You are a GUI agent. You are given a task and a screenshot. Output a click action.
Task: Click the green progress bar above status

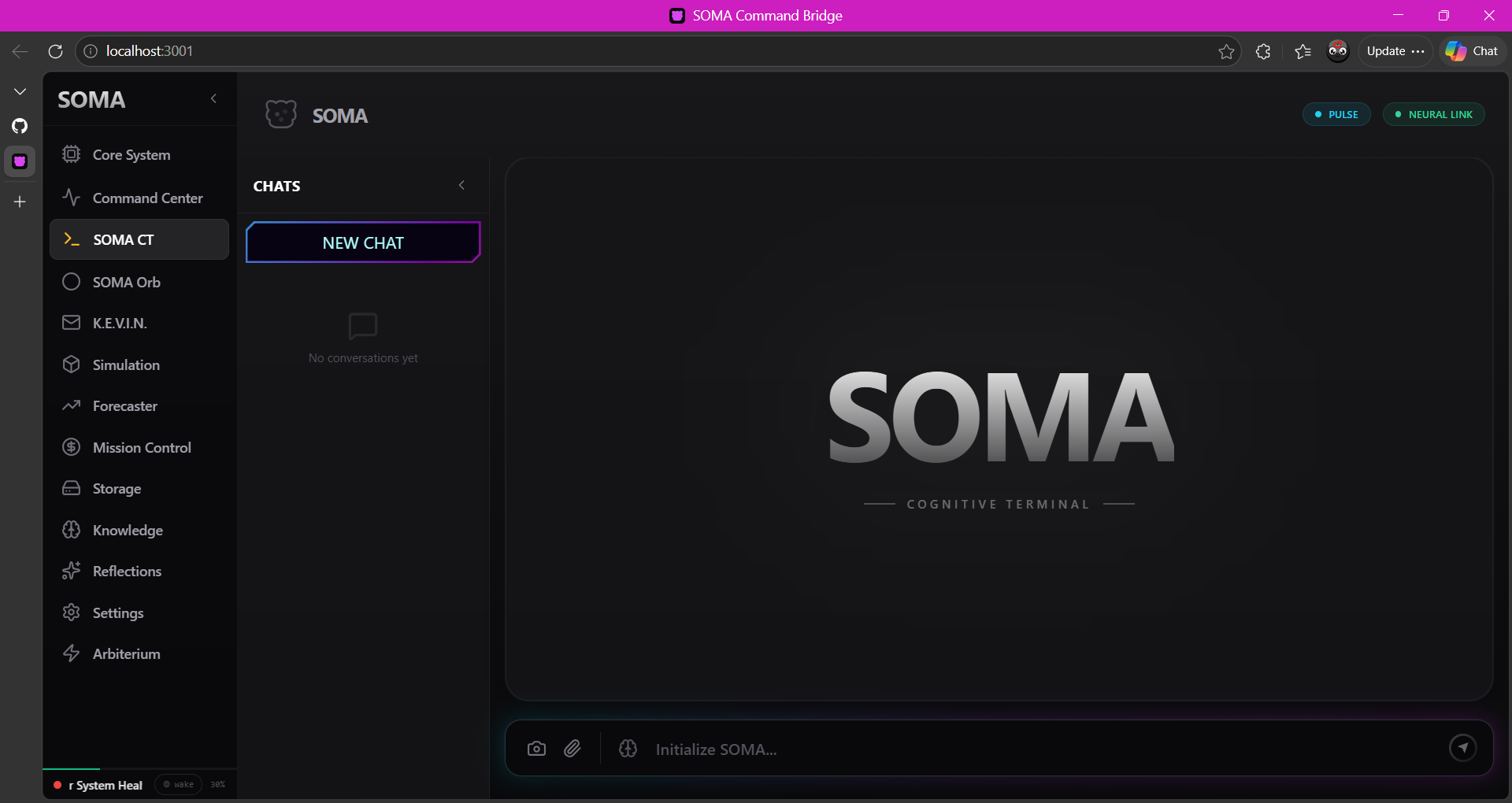[71, 768]
